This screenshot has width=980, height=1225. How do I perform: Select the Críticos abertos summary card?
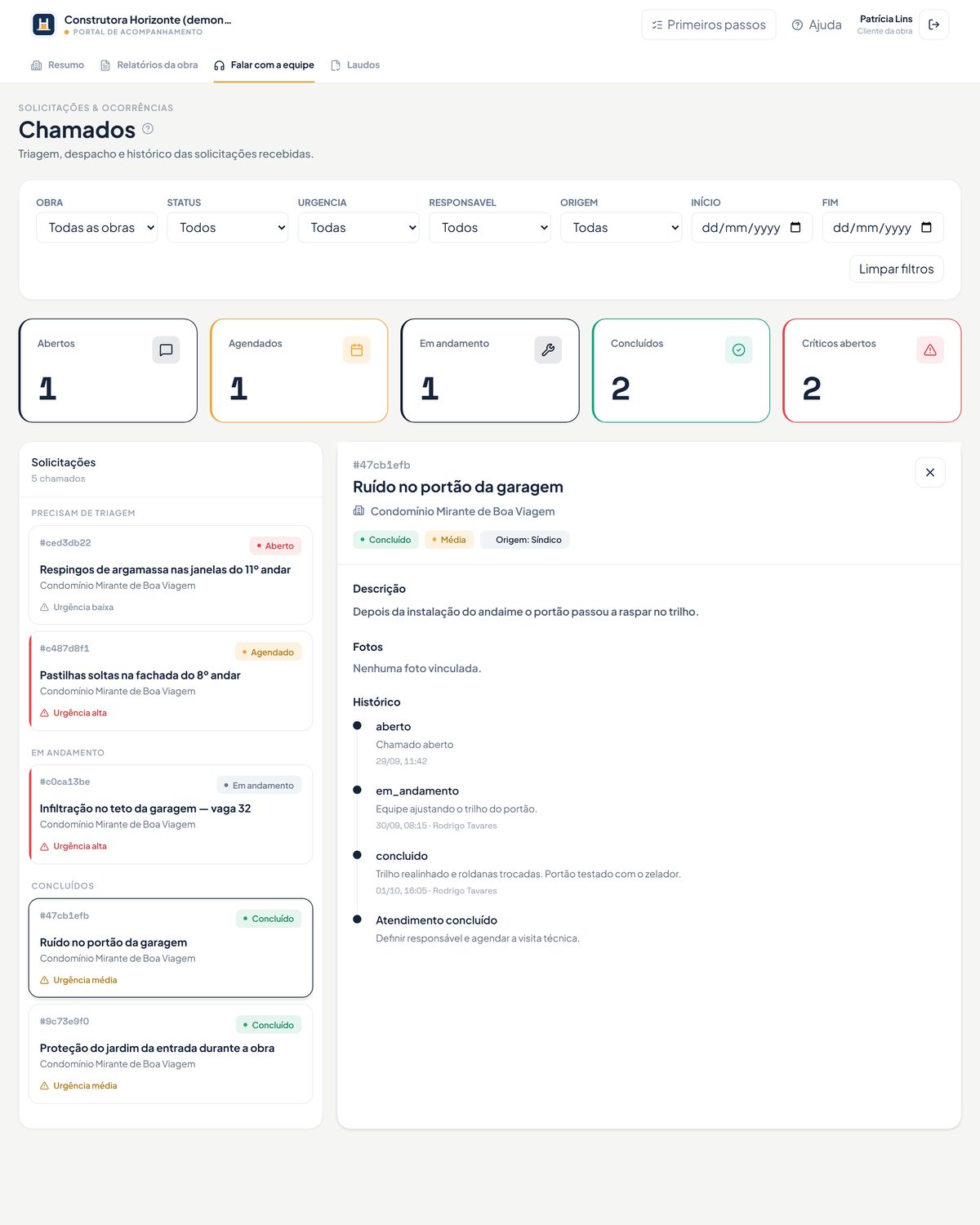point(872,370)
